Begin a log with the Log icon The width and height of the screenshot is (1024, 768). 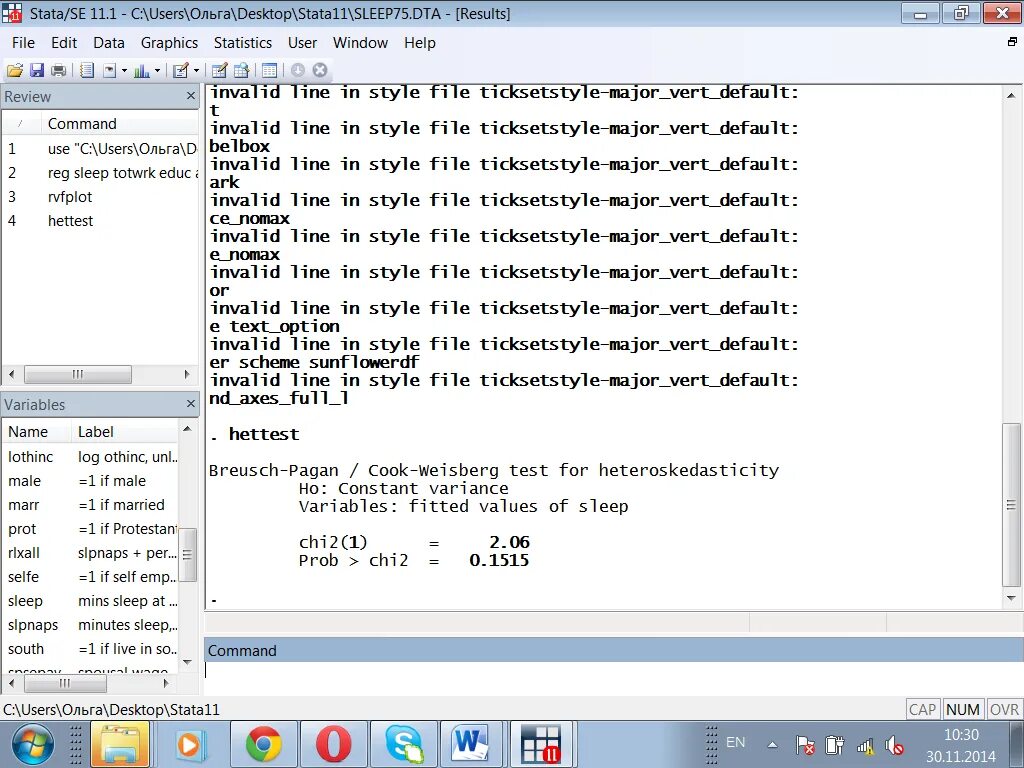87,71
